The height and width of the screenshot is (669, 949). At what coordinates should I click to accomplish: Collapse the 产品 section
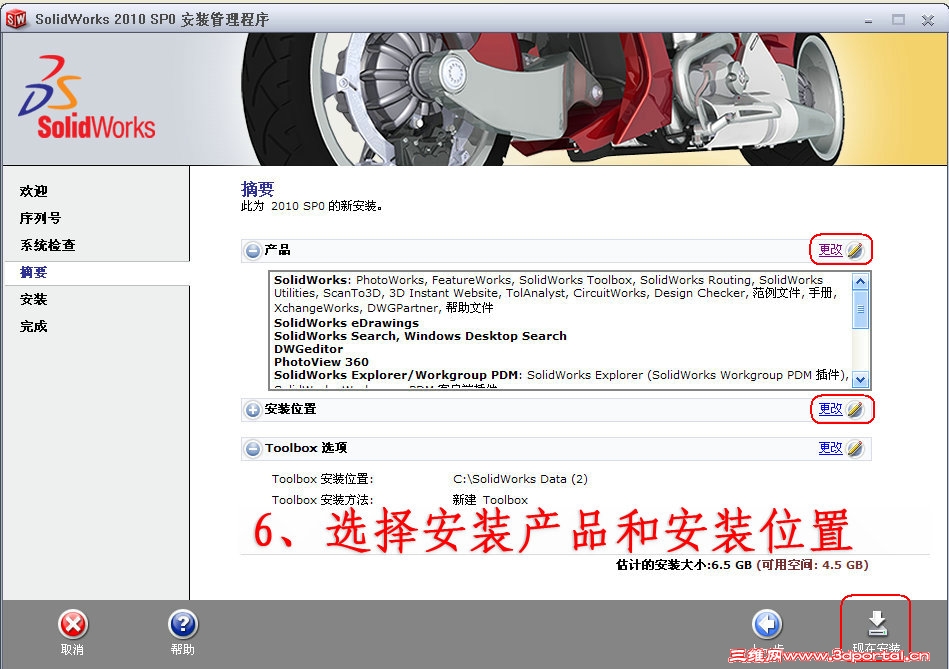252,250
